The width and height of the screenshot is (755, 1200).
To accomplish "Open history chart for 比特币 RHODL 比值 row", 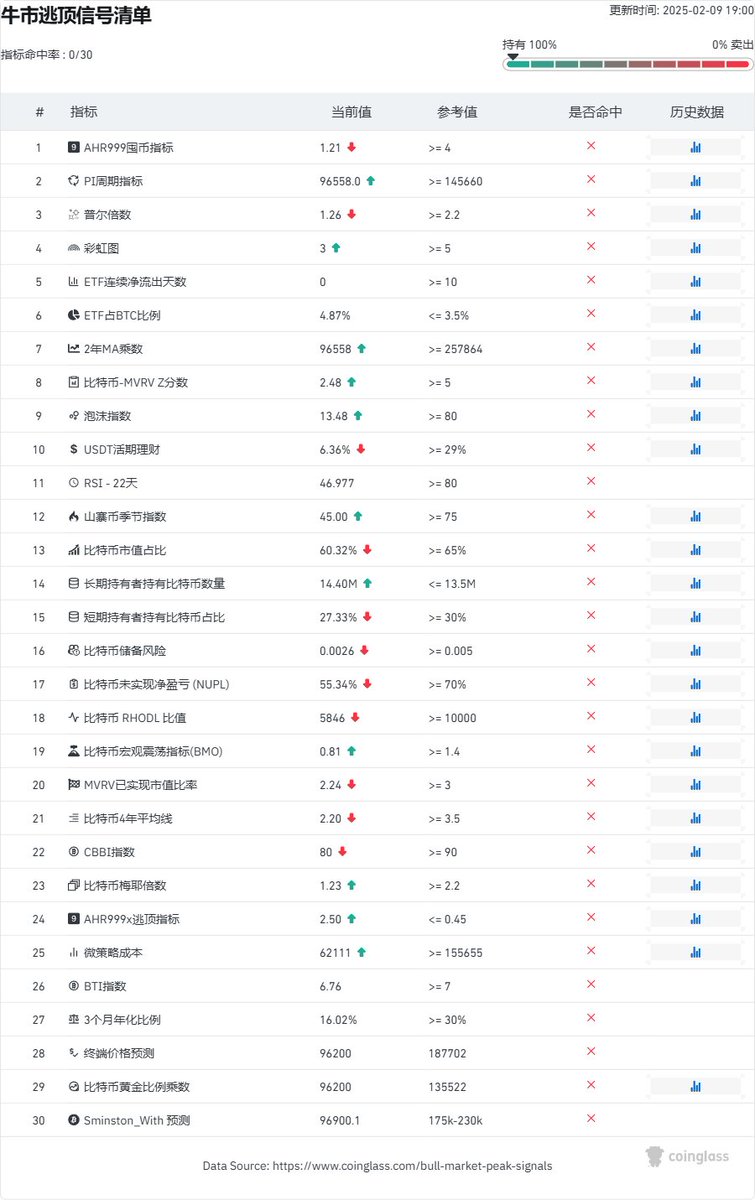I will coord(695,717).
